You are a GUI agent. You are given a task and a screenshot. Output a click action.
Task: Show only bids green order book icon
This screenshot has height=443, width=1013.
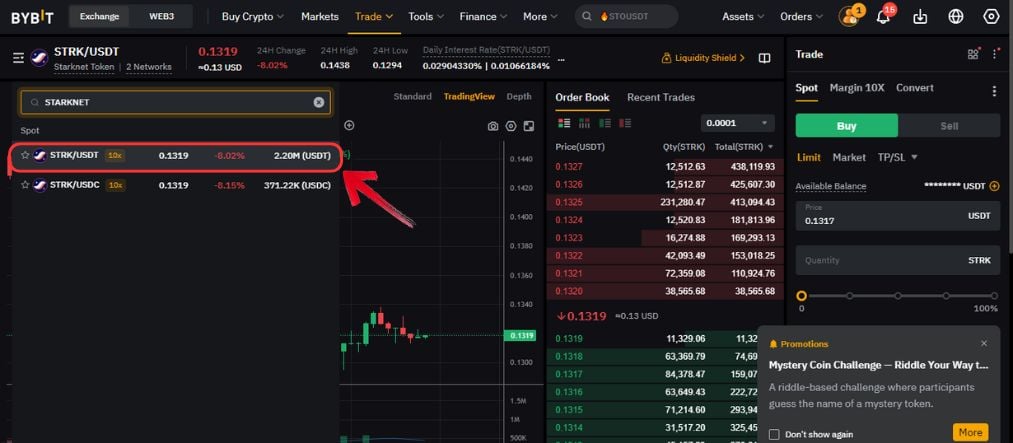605,123
